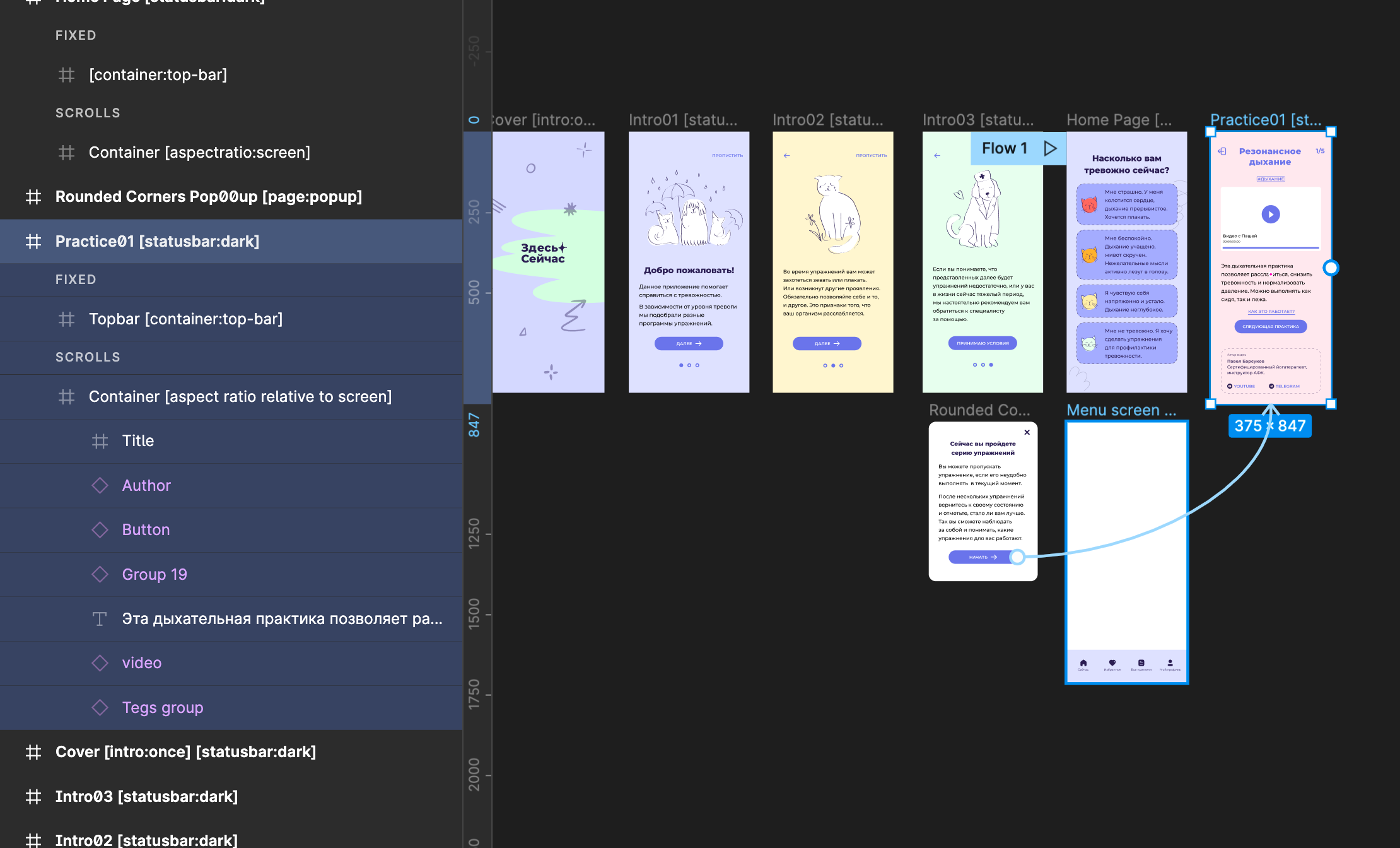Click the frame icon beside Cover [intro:once]

[33, 752]
